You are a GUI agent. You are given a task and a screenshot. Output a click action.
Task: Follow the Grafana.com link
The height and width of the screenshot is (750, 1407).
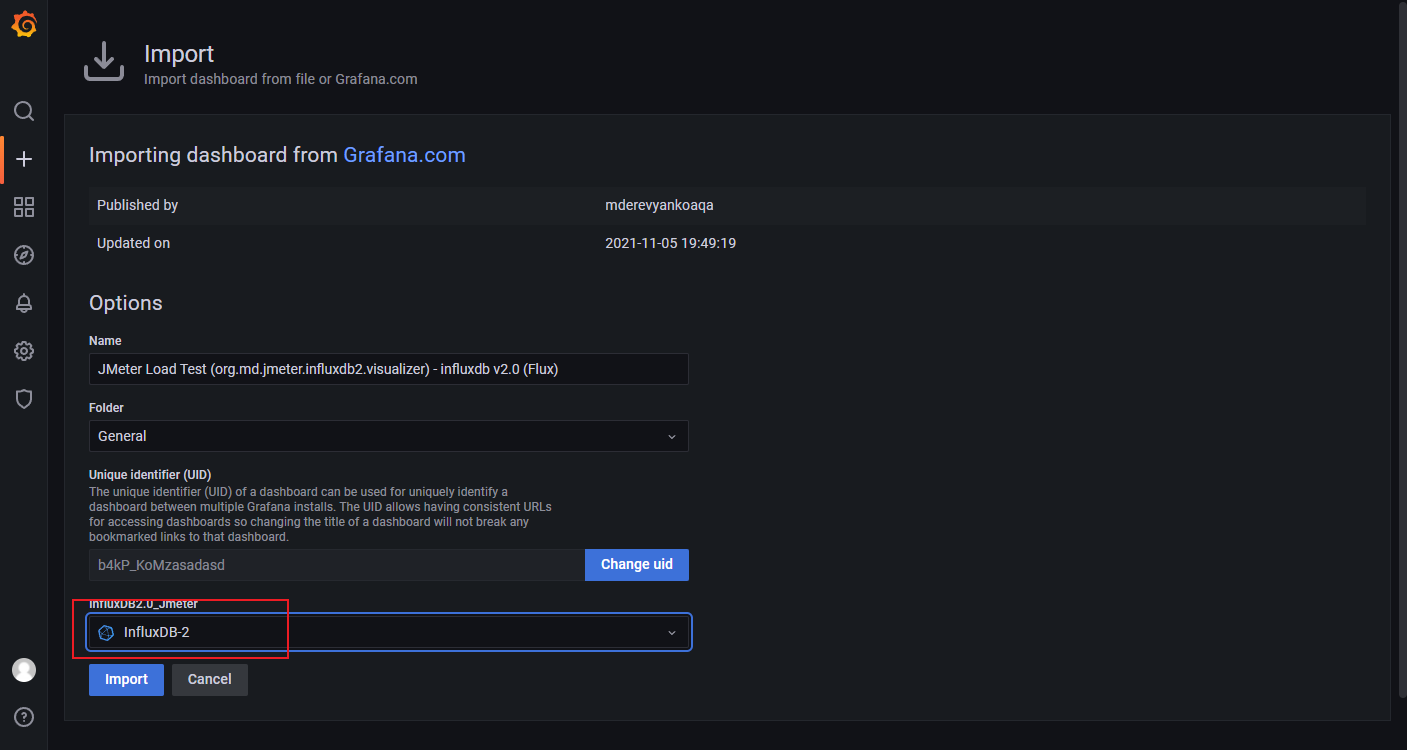(404, 155)
